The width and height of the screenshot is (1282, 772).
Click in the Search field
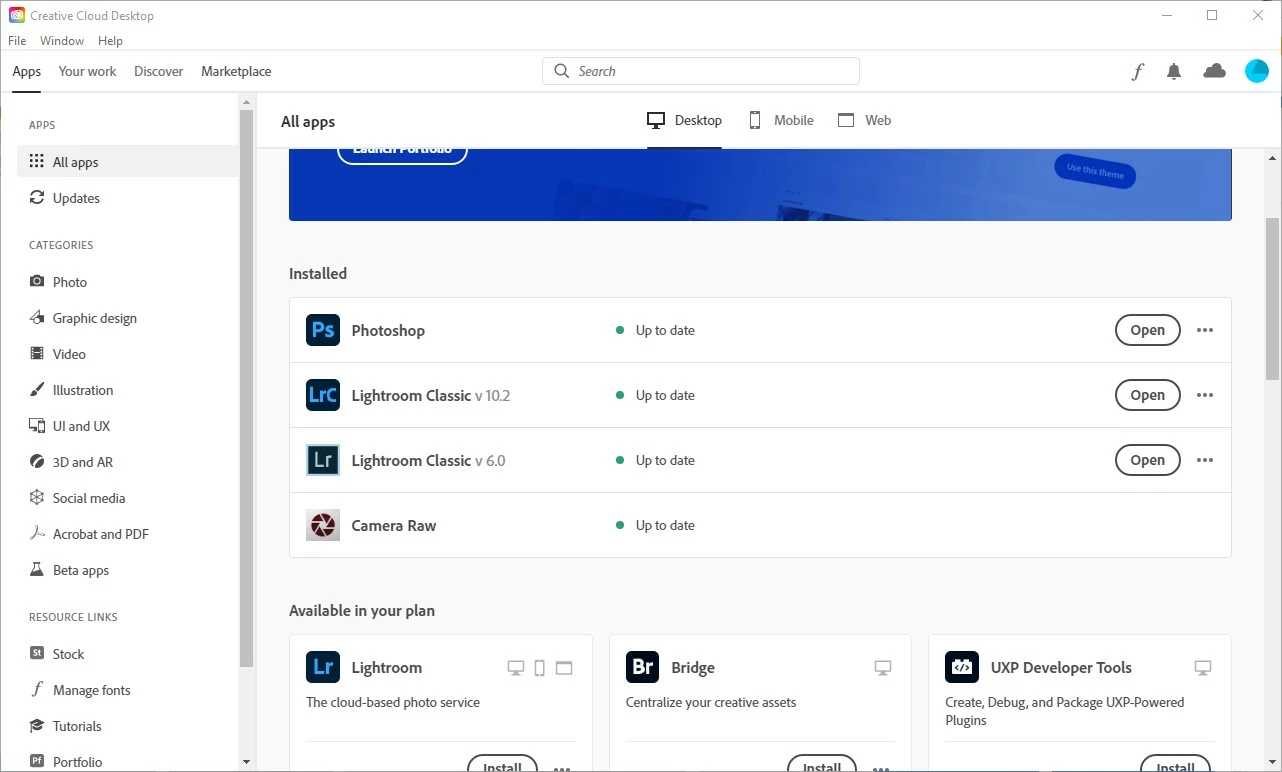[701, 71]
